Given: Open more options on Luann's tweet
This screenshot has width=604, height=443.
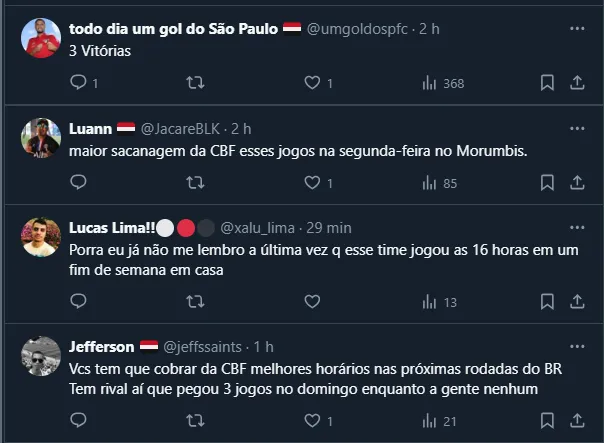Looking at the screenshot, I should pos(577,128).
